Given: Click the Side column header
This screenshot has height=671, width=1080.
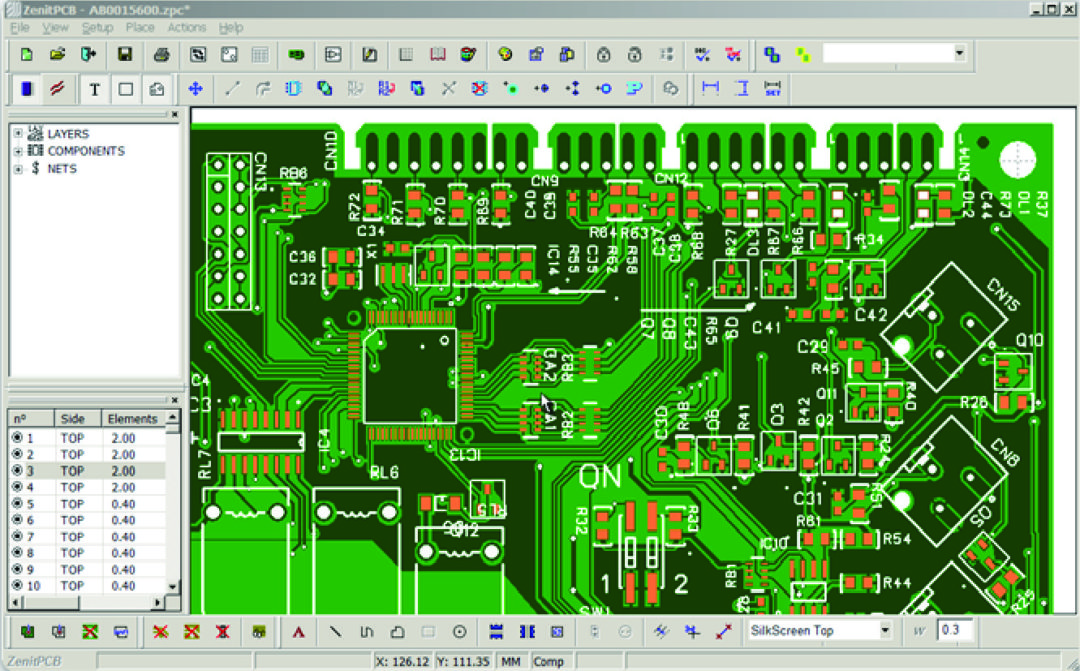Looking at the screenshot, I should [x=72, y=419].
